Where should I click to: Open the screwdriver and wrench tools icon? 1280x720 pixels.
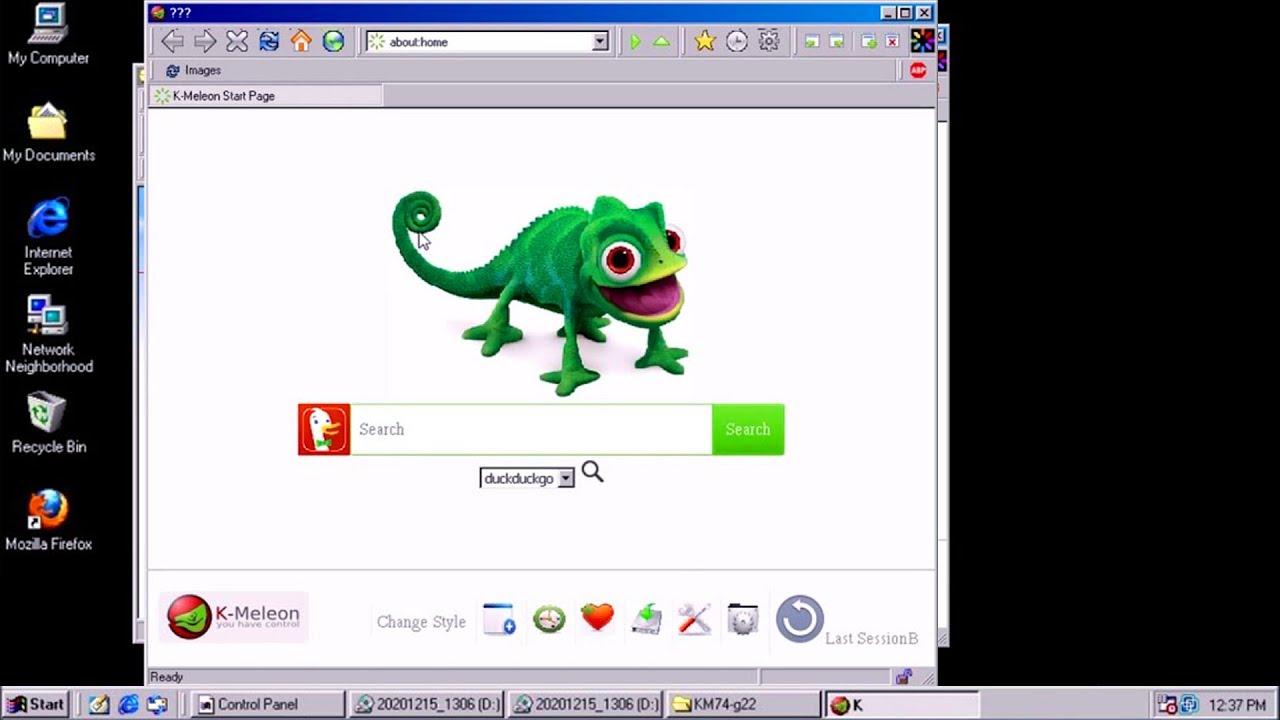[694, 619]
